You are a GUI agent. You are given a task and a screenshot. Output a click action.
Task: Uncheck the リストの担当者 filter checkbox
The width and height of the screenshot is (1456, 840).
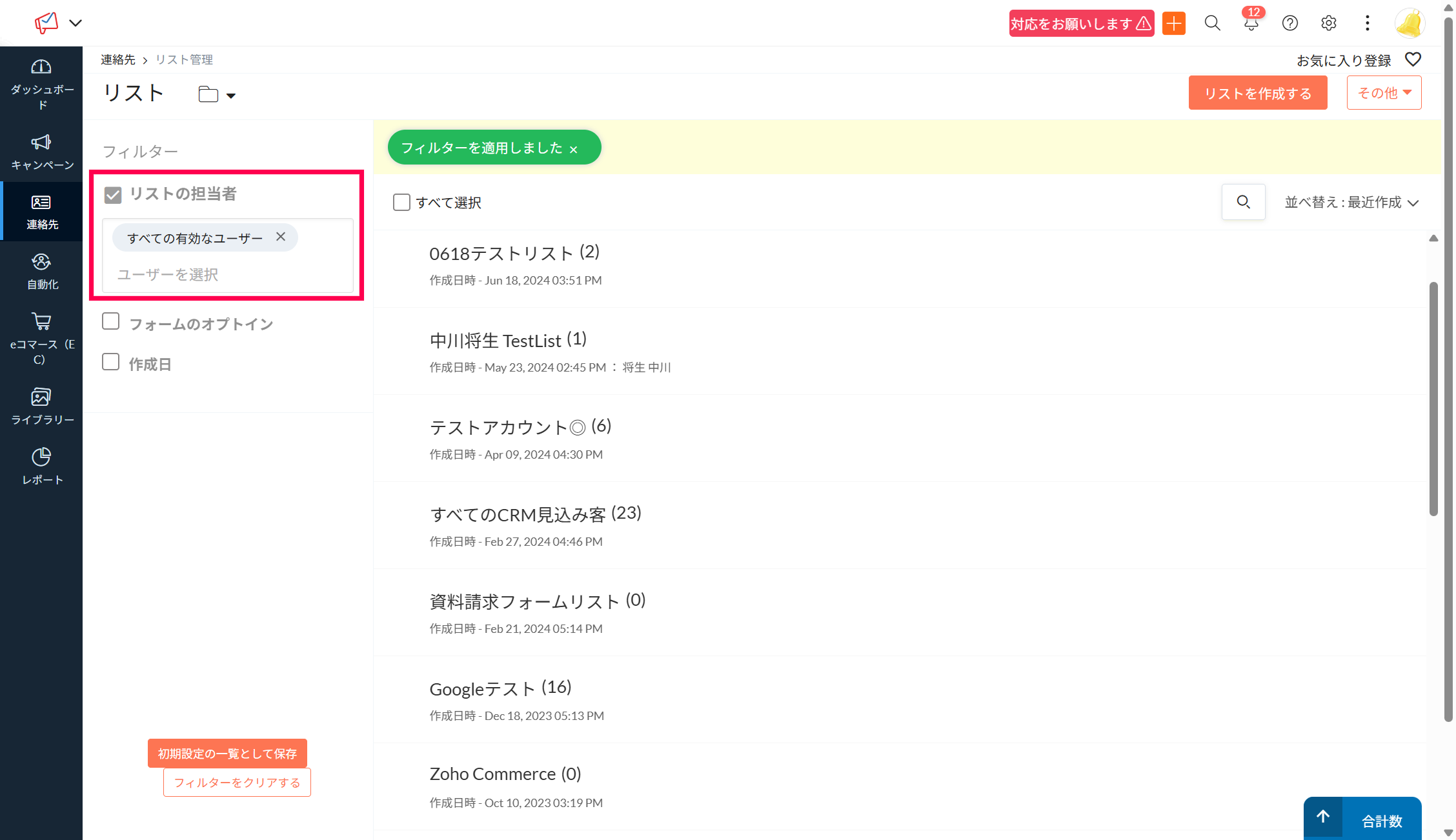pyautogui.click(x=113, y=195)
